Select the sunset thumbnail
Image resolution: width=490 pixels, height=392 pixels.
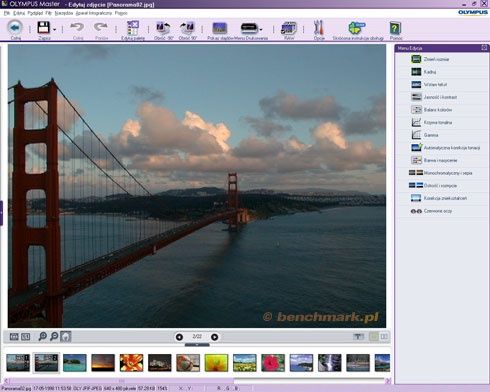click(x=103, y=363)
